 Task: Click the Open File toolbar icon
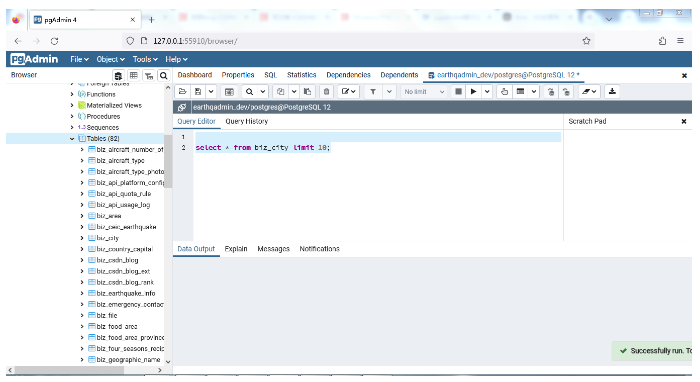182,91
